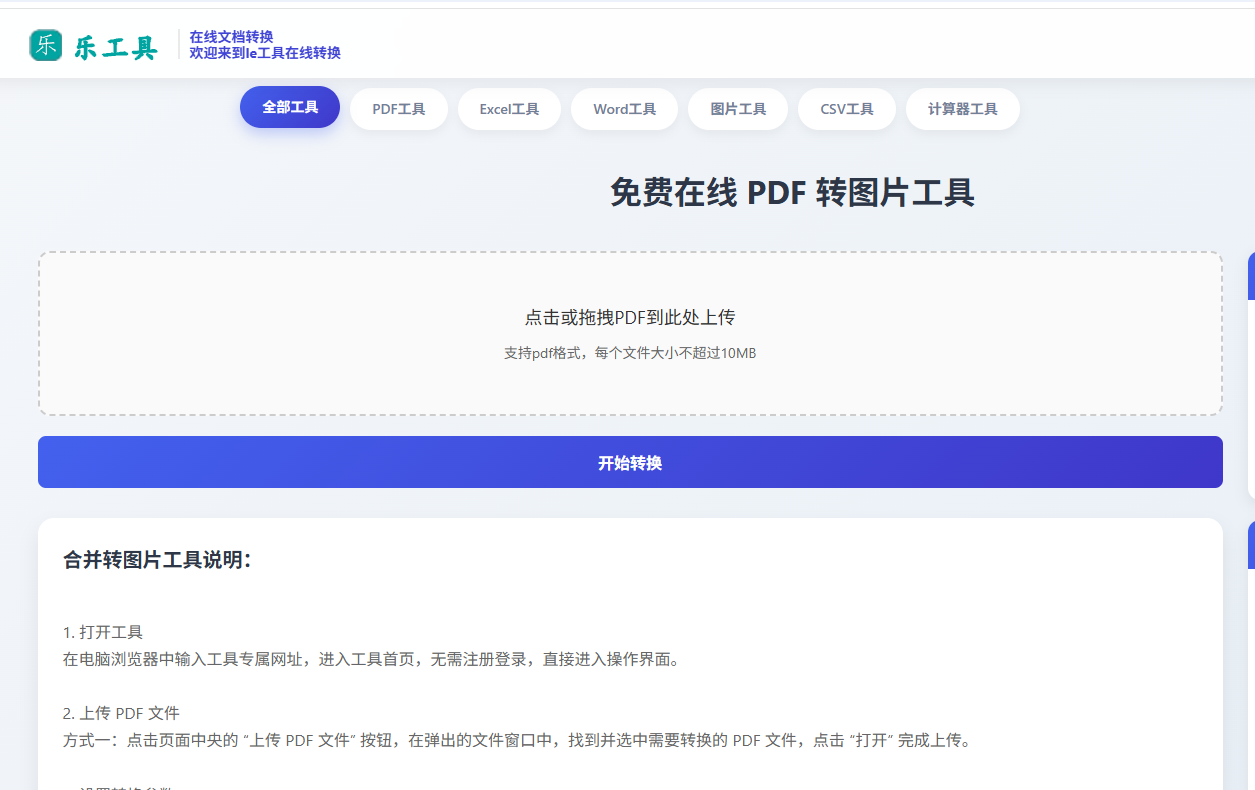This screenshot has width=1255, height=790.
Task: Click the 乐工具 site name
Action: coord(113,43)
